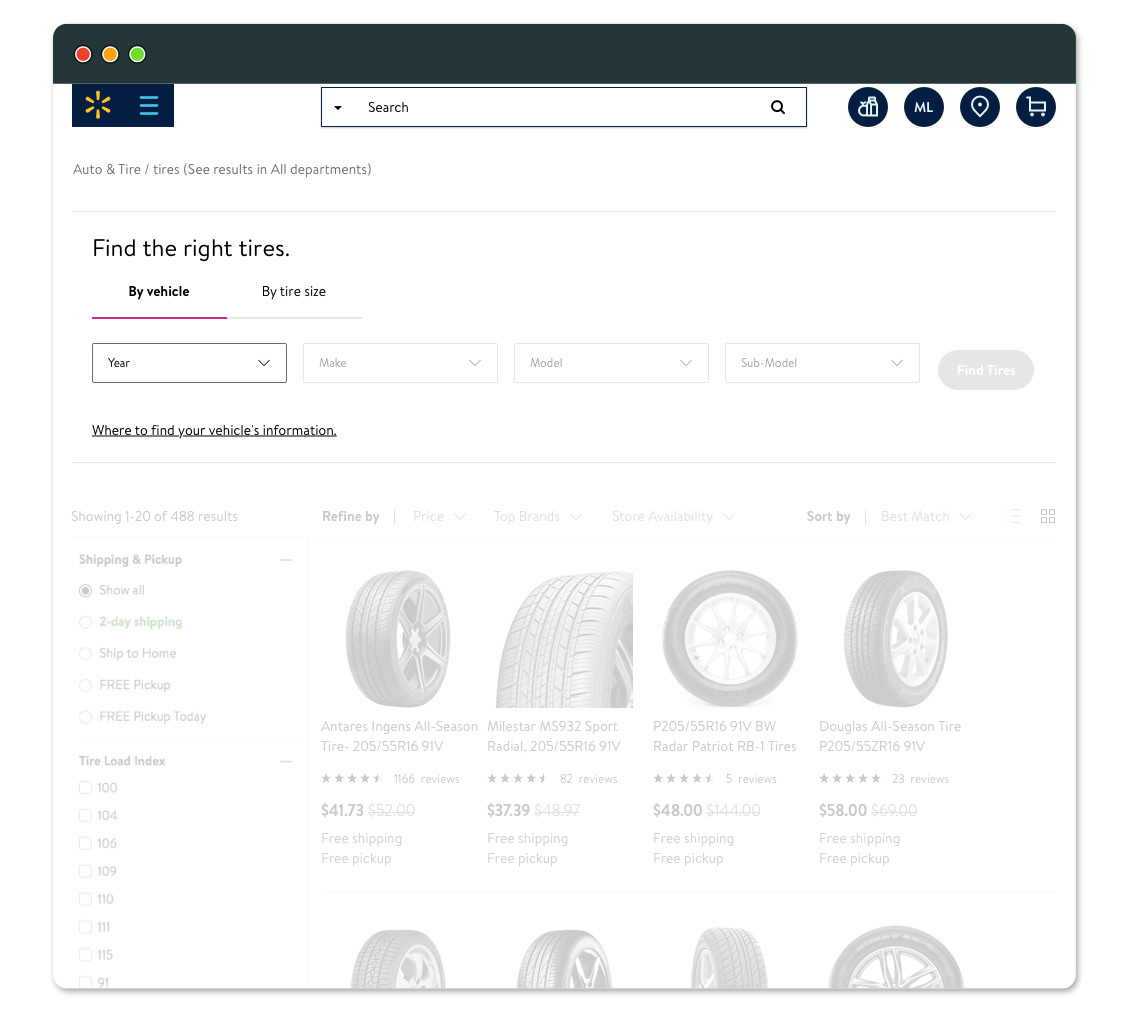Open the Make dropdown
This screenshot has width=1127, height=1019.
pos(400,363)
